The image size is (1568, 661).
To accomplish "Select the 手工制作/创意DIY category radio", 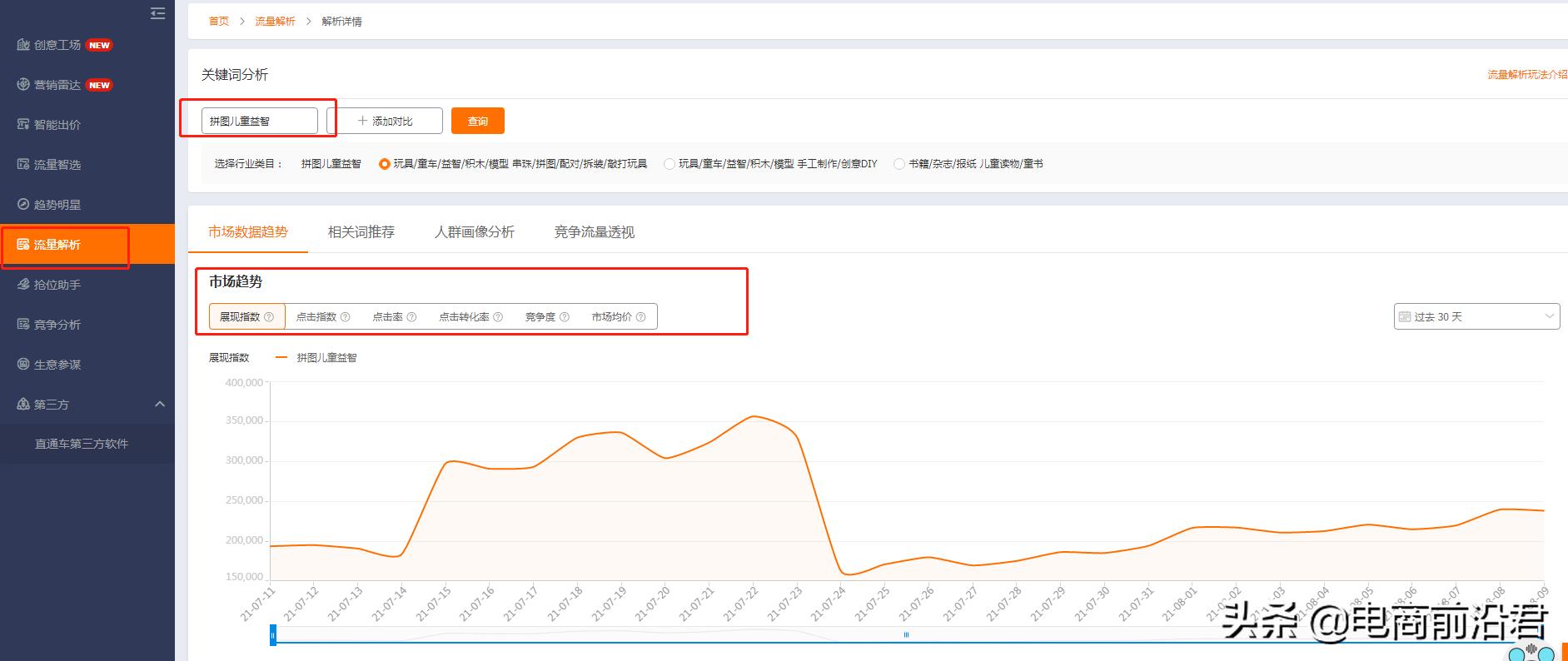I will (x=669, y=164).
